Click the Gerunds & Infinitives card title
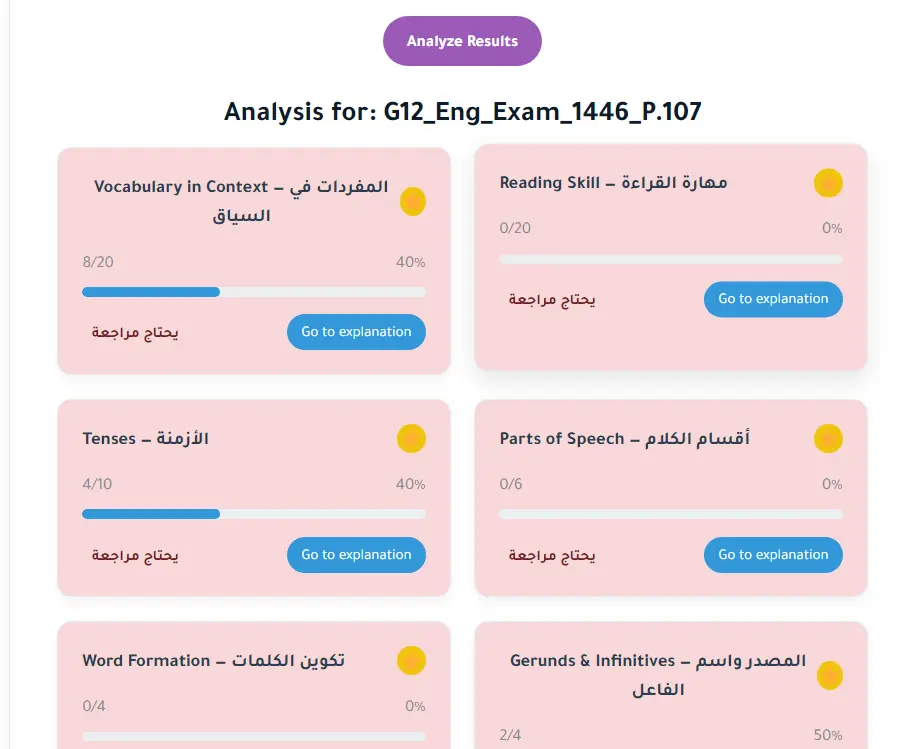Viewport: 914px width, 749px height. point(657,675)
